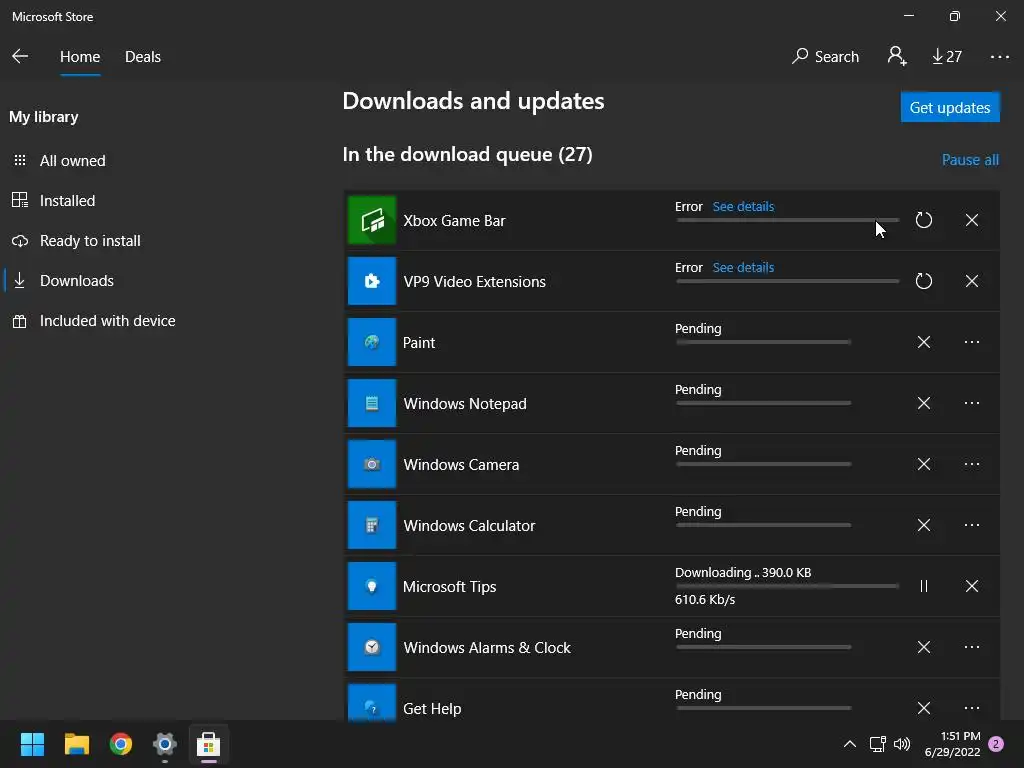
Task: Click the Xbox Game Bar app tile icon
Action: [372, 220]
